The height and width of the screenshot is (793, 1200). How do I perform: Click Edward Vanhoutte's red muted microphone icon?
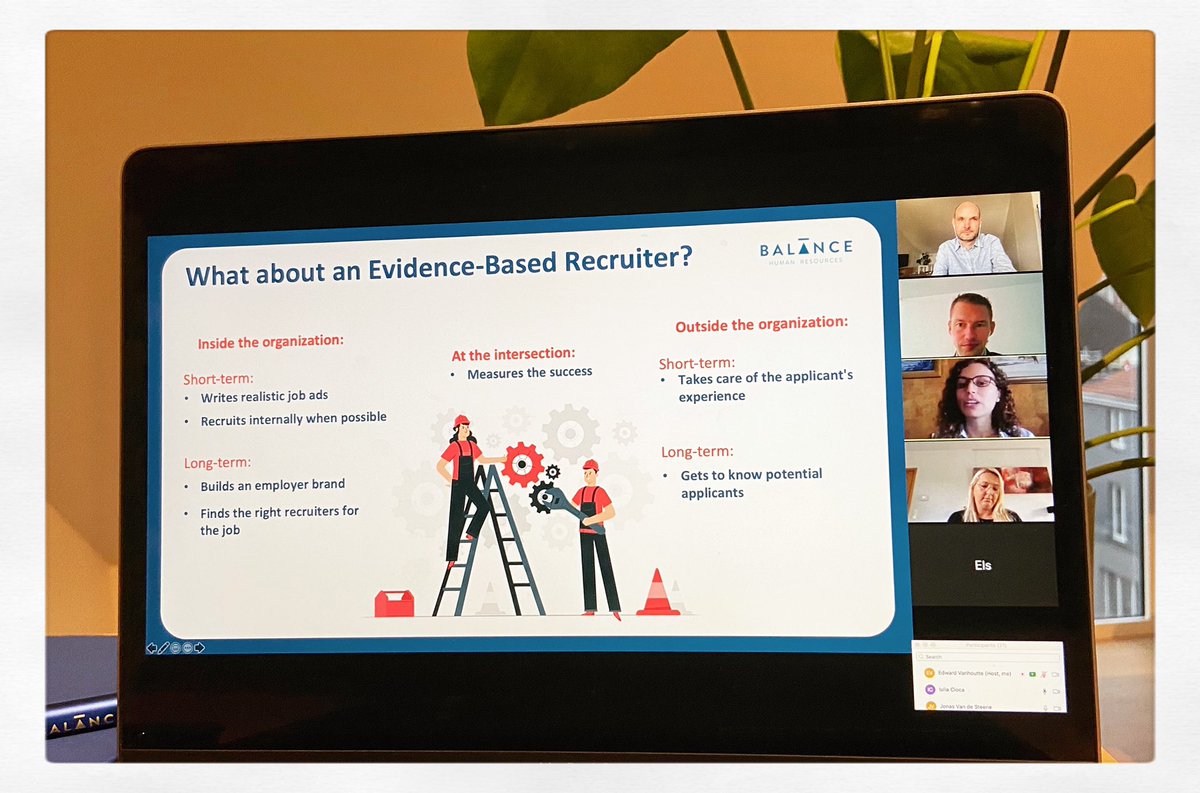[1044, 674]
